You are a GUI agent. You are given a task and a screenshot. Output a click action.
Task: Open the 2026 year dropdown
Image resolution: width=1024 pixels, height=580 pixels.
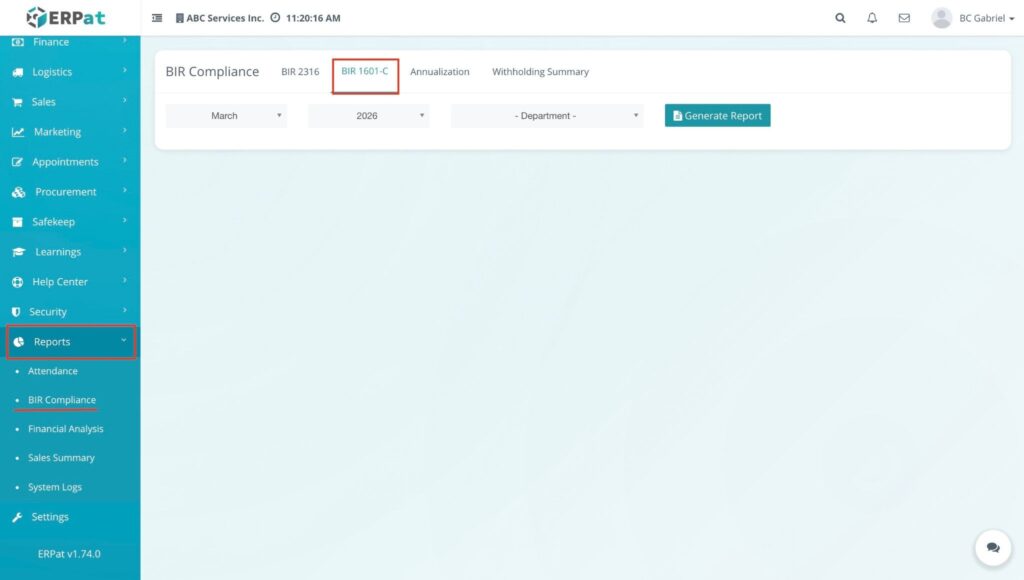tap(368, 116)
